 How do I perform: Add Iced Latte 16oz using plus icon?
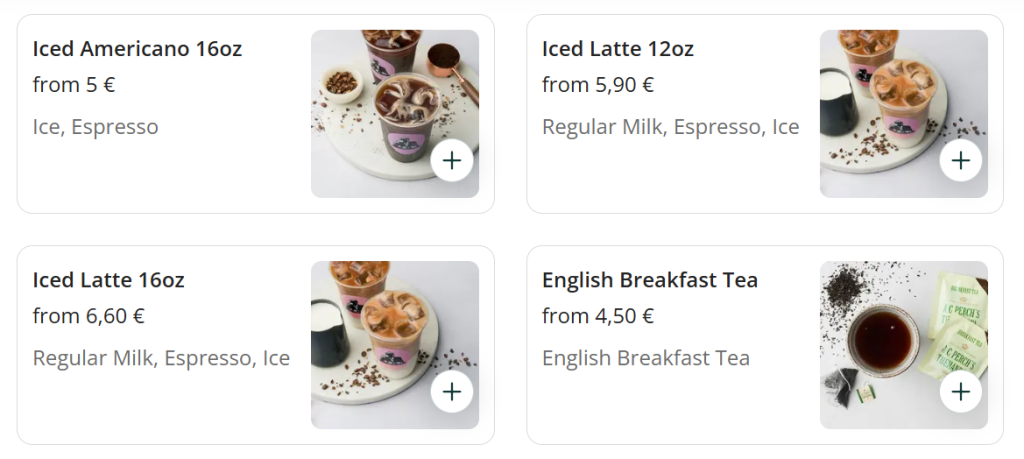click(x=452, y=391)
